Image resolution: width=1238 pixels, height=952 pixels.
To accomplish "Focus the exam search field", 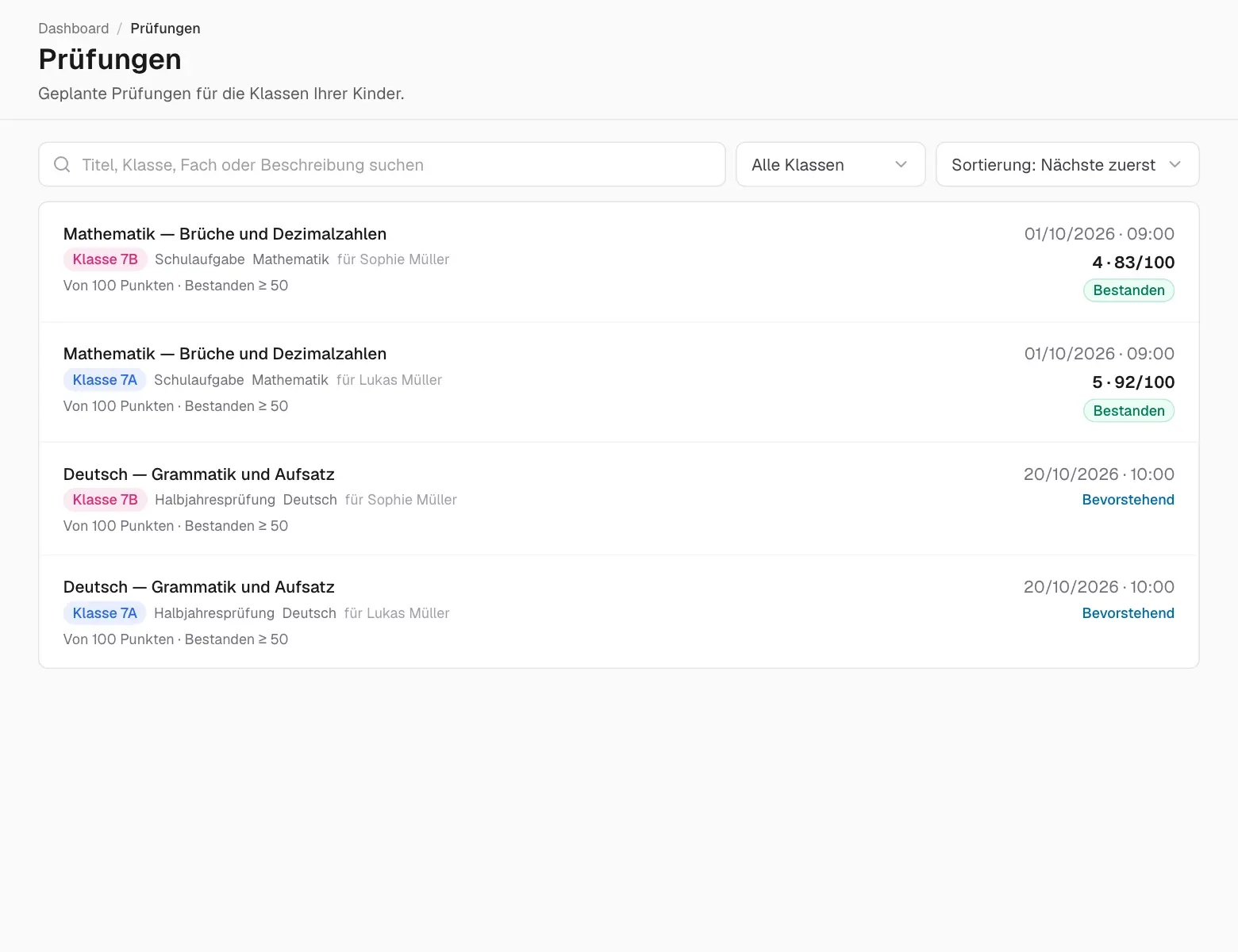I will (382, 164).
